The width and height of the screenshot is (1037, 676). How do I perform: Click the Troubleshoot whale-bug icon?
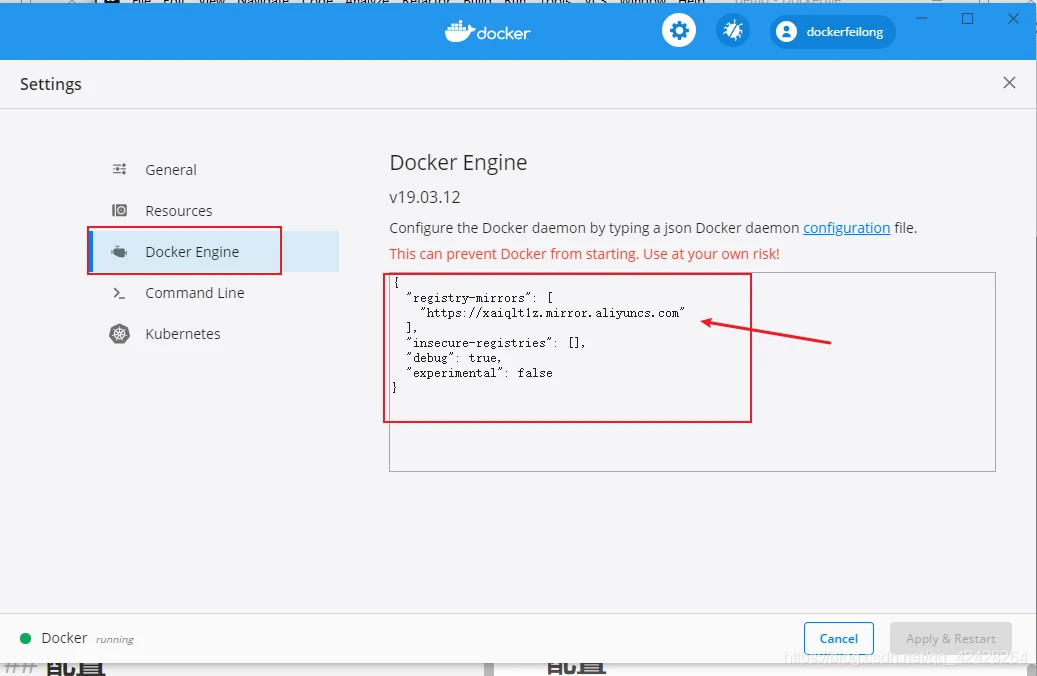point(733,30)
